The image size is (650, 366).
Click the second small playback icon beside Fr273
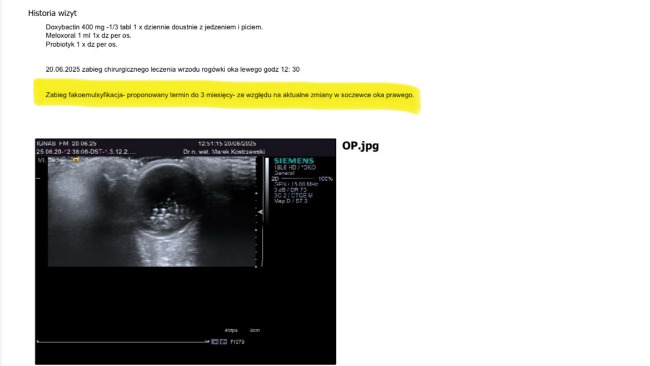223,342
